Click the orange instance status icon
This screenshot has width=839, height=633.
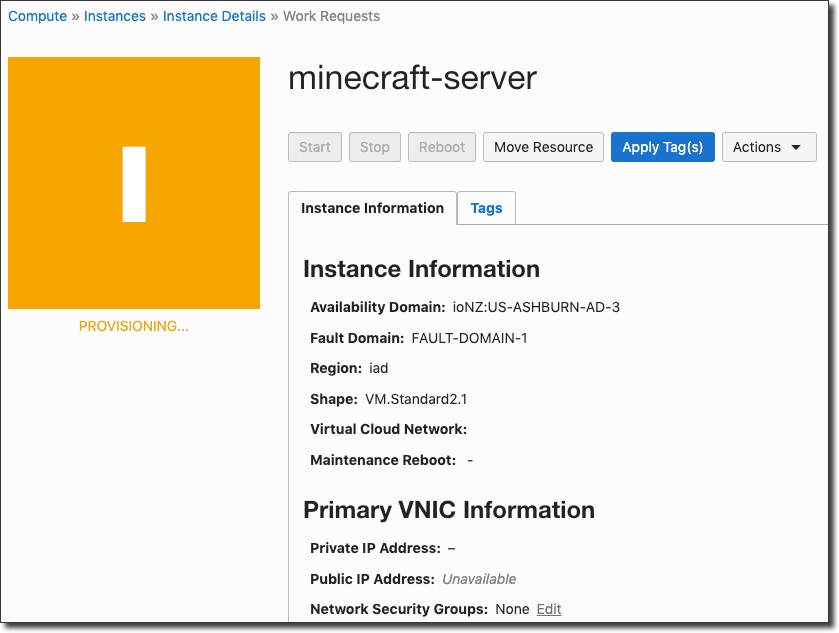point(134,183)
